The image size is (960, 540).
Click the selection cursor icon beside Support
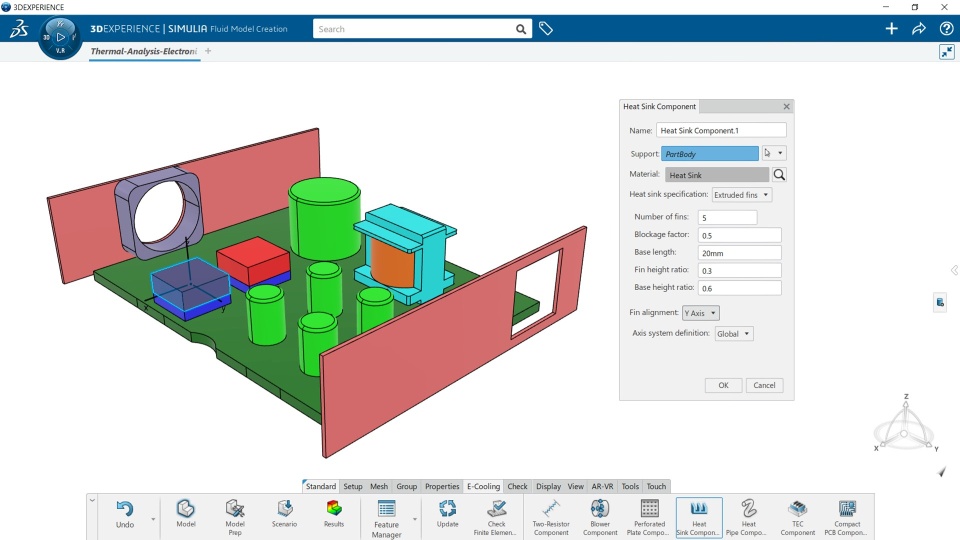(x=767, y=153)
